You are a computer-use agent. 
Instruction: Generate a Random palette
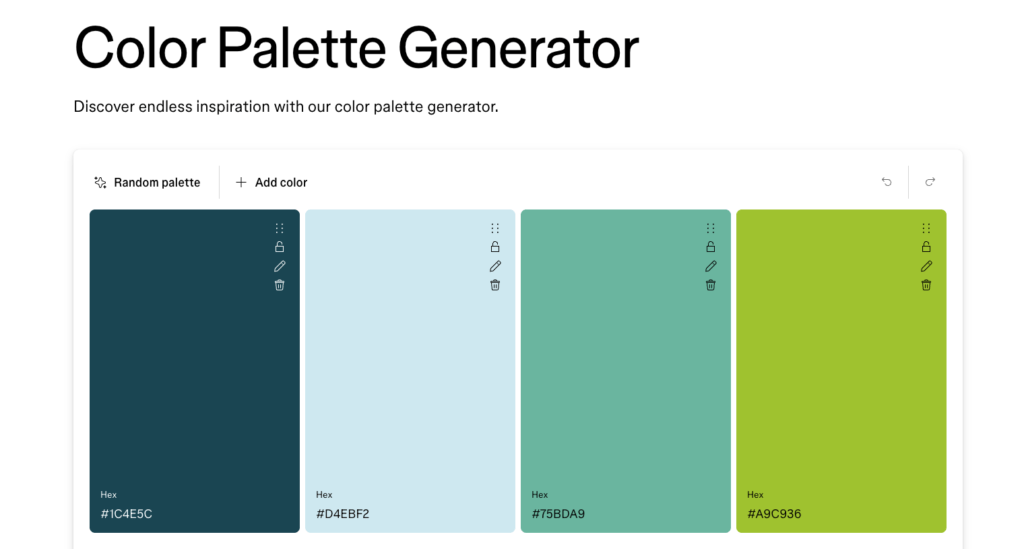click(x=147, y=183)
